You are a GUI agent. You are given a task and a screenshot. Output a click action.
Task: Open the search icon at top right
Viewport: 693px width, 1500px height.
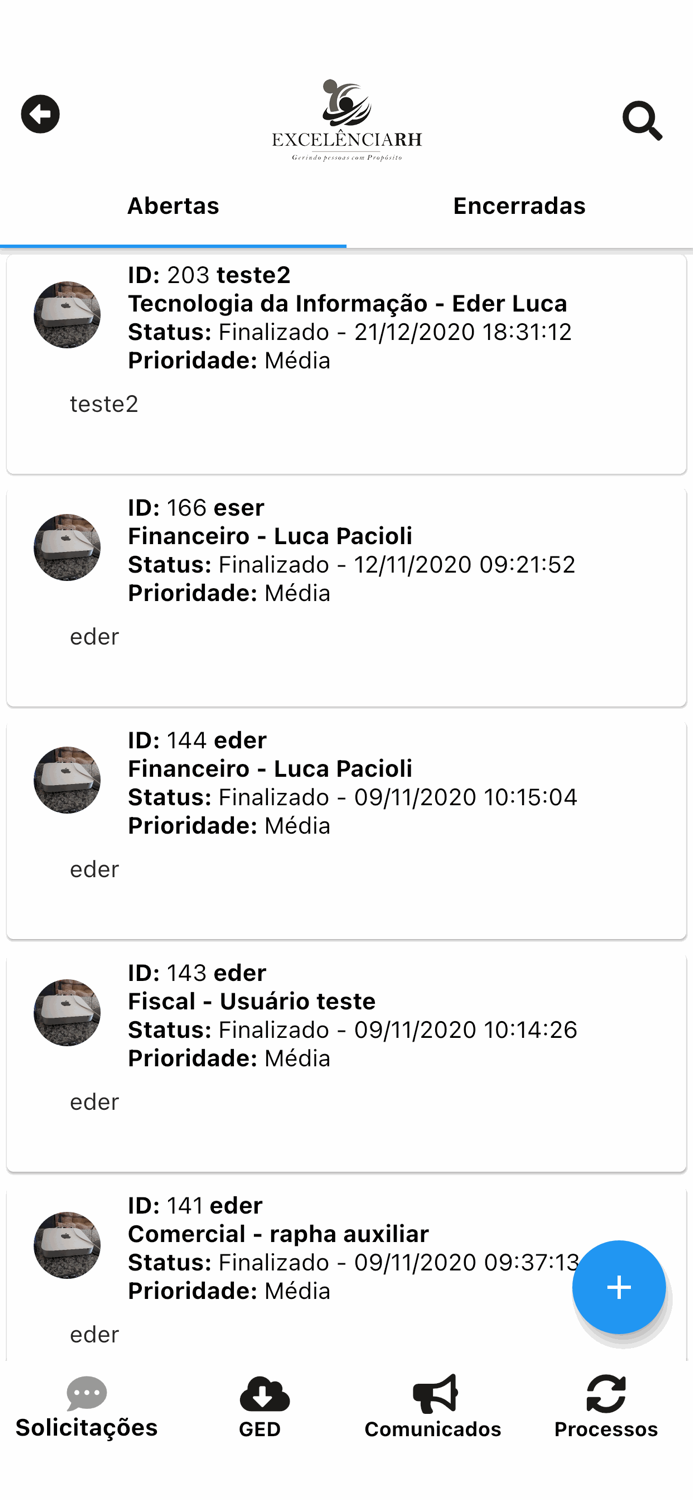tap(642, 120)
